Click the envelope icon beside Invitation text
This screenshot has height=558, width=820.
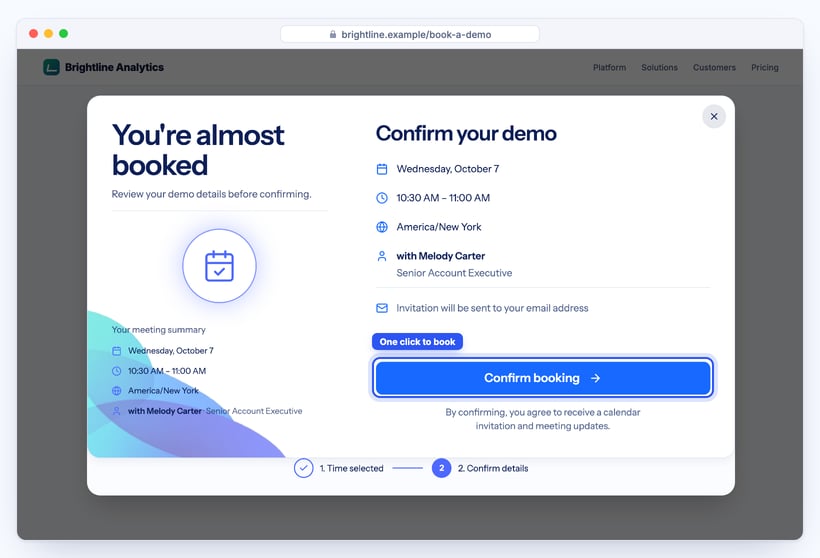(382, 308)
